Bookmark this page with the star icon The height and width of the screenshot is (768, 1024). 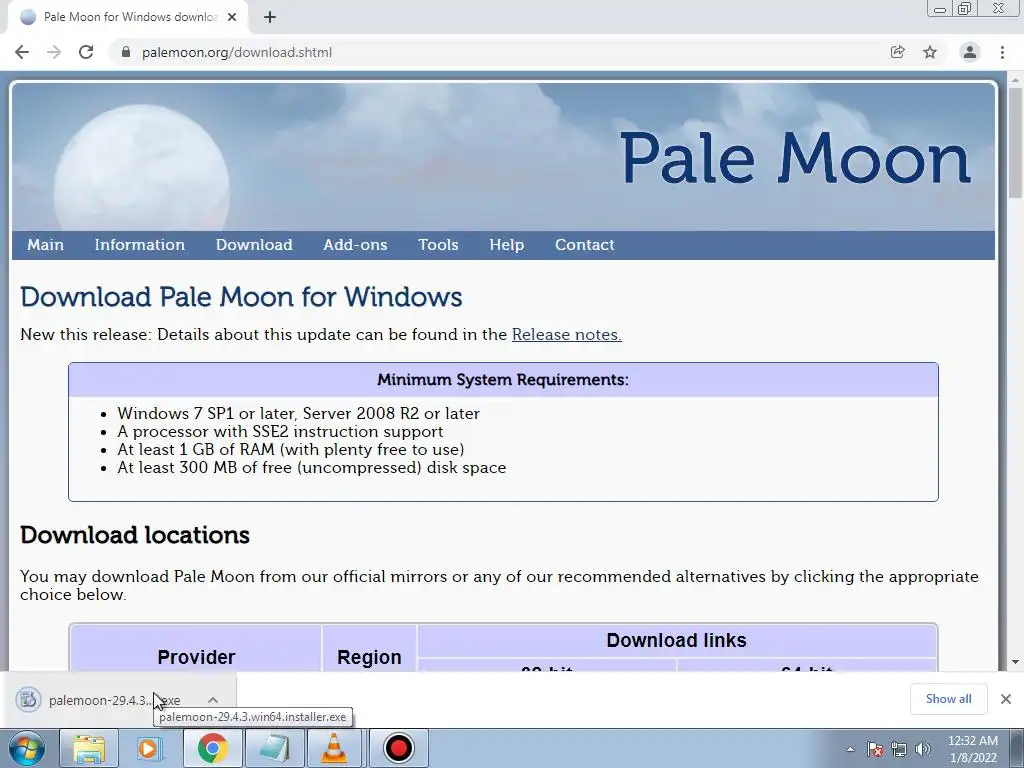tap(930, 52)
